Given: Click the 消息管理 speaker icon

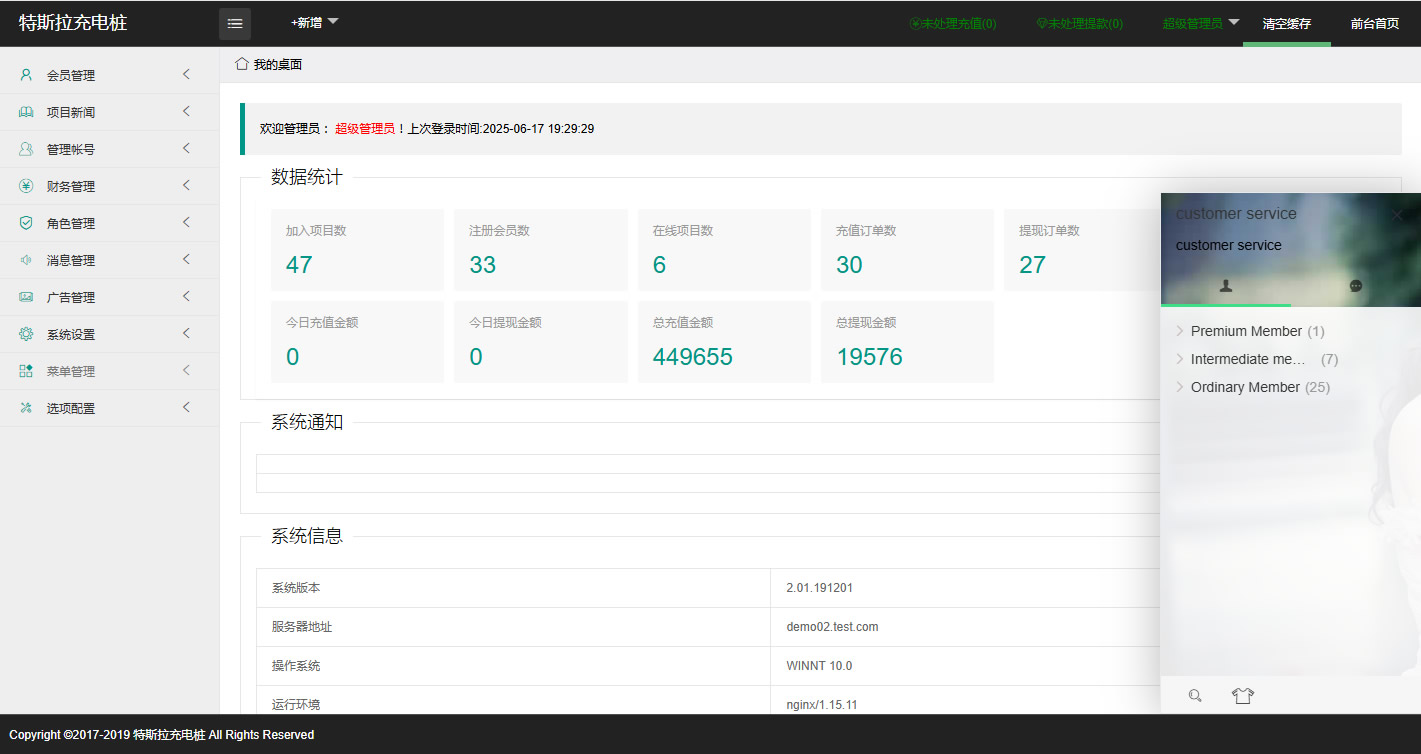Looking at the screenshot, I should tap(26, 260).
